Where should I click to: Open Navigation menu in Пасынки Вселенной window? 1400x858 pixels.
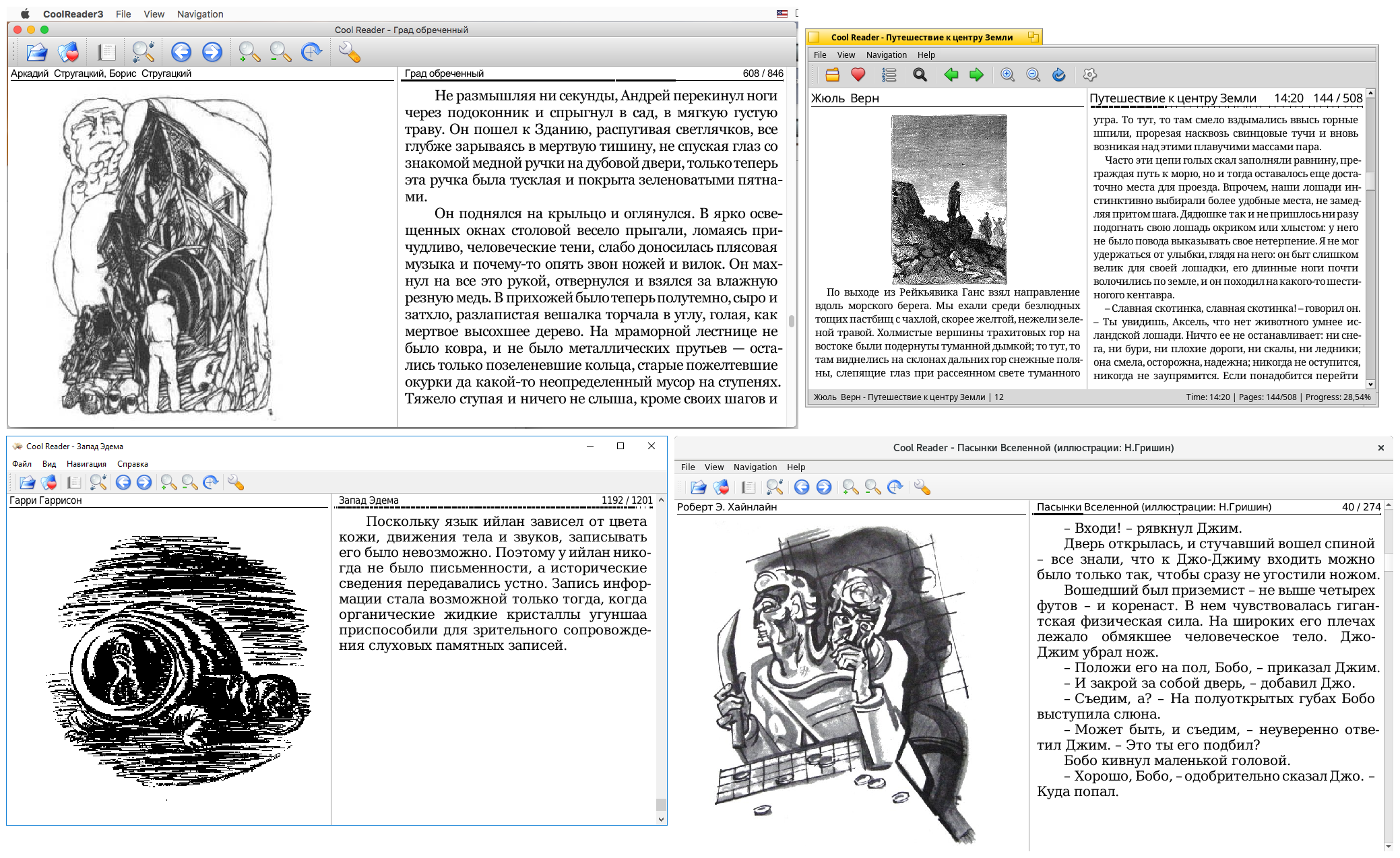point(755,467)
